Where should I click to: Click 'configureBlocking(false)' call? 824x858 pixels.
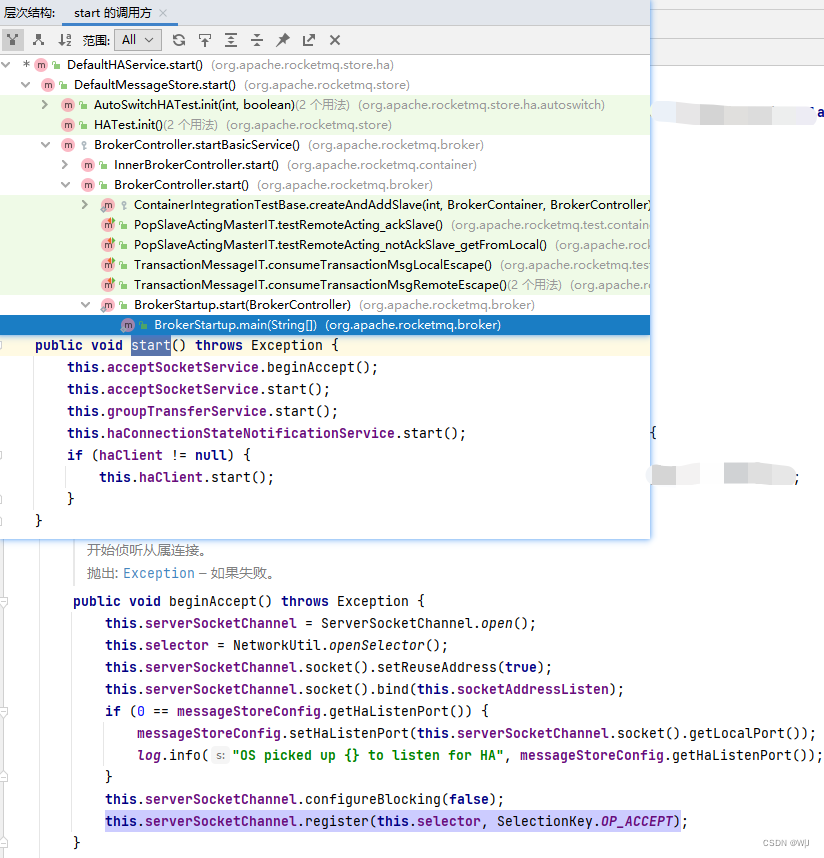400,799
